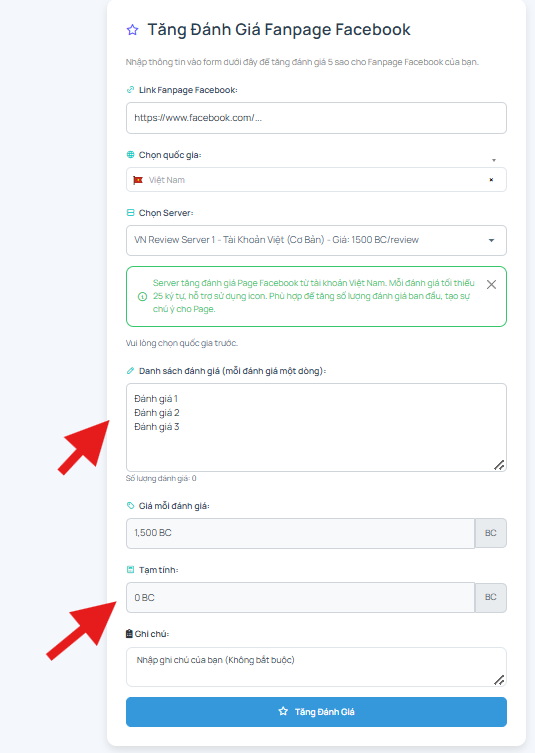Click the calculator icon beside Tạm tính
This screenshot has height=753, width=535.
(130, 570)
